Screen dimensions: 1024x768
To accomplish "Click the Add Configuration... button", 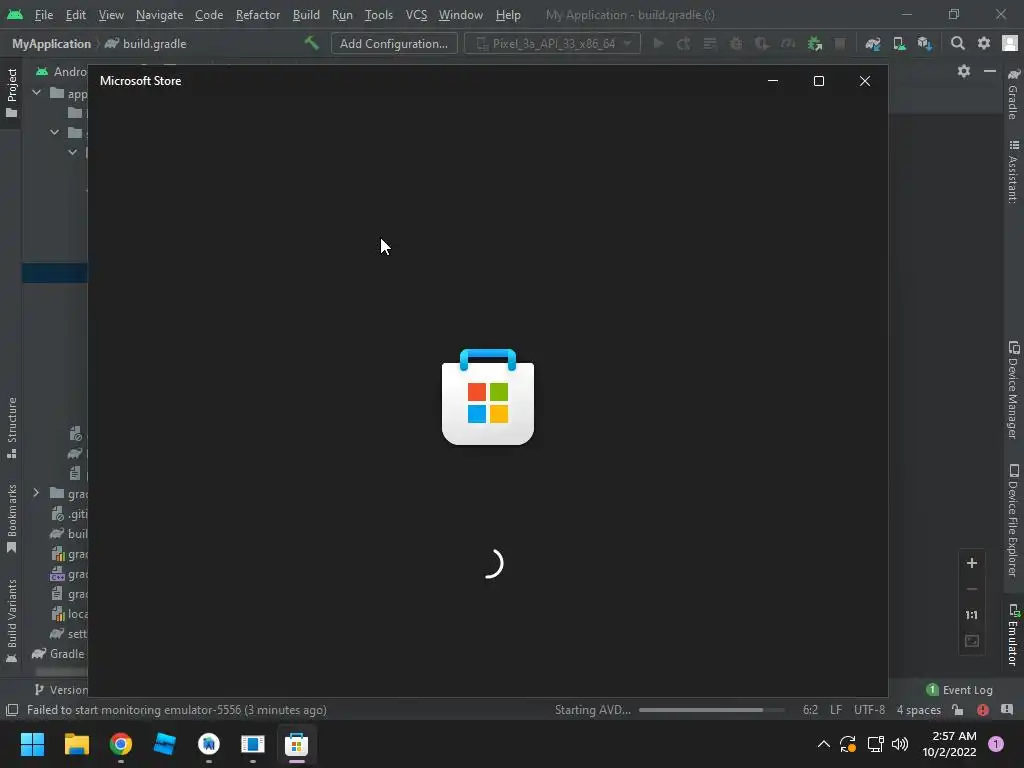I will [x=394, y=44].
